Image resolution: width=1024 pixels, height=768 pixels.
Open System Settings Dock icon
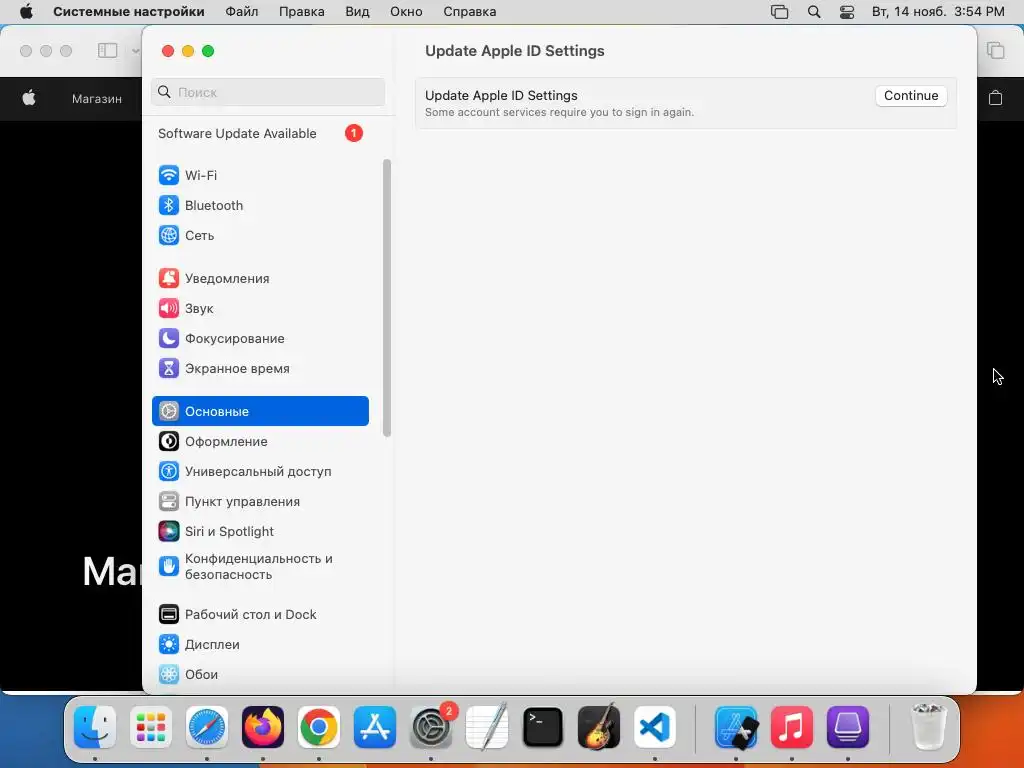point(431,727)
